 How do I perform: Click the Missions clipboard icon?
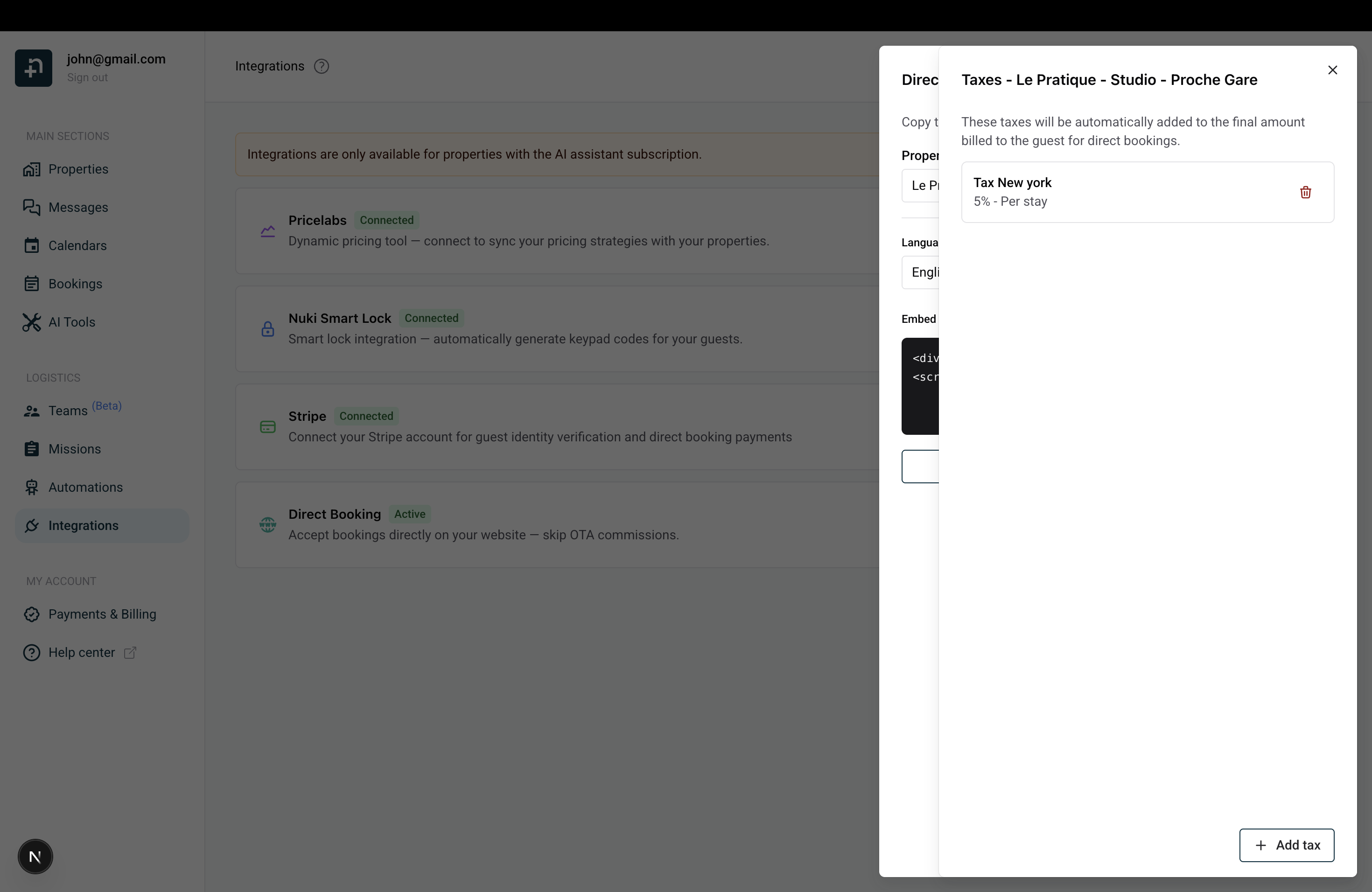[32, 449]
